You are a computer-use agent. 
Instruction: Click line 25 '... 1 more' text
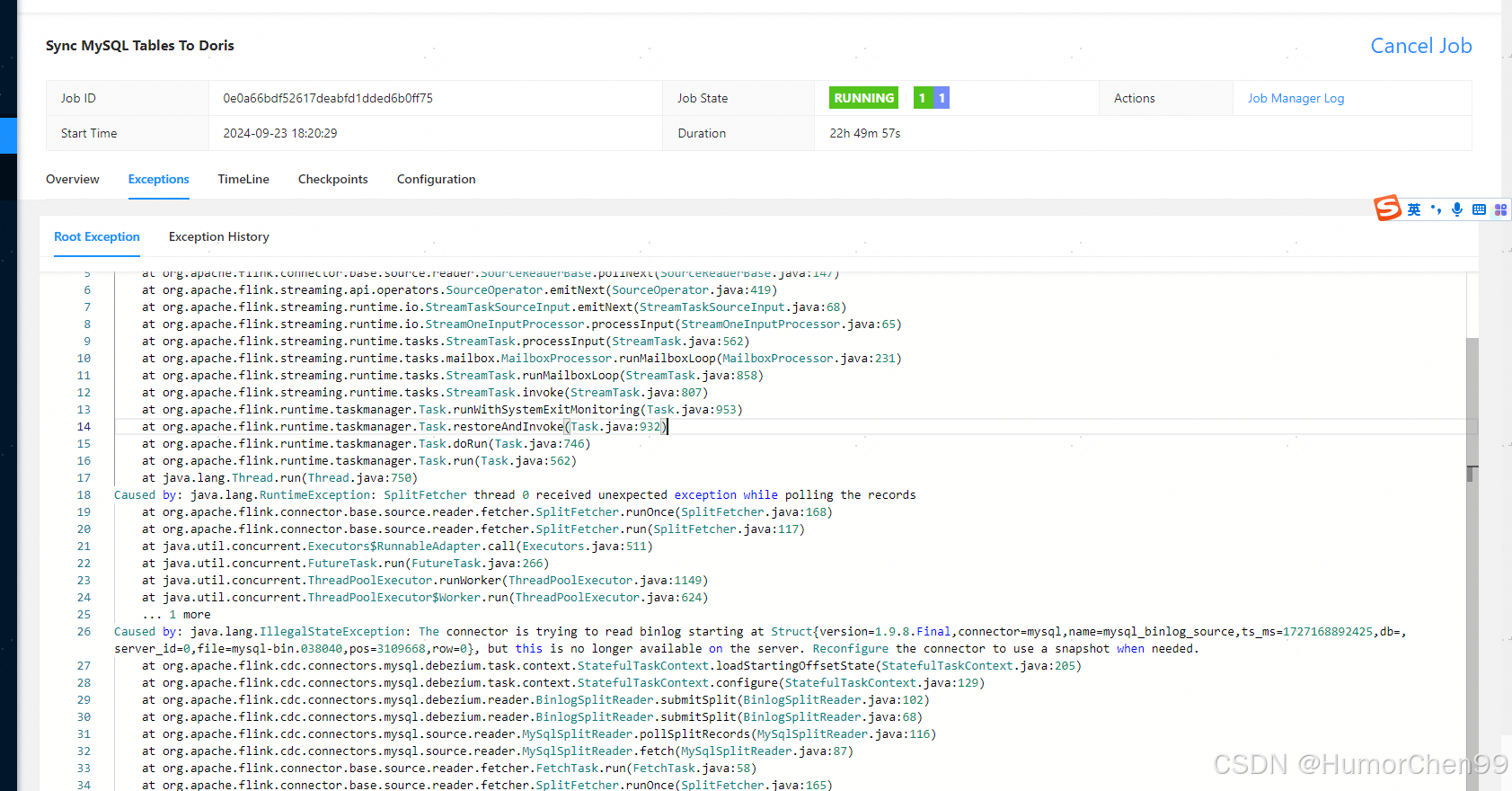176,615
